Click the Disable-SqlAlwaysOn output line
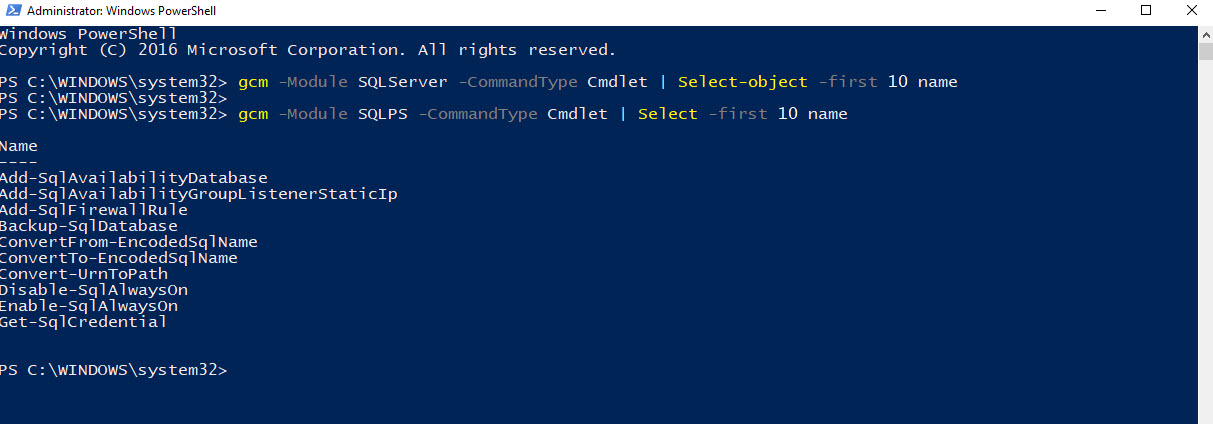Viewport: 1213px width, 424px height. (x=93, y=290)
